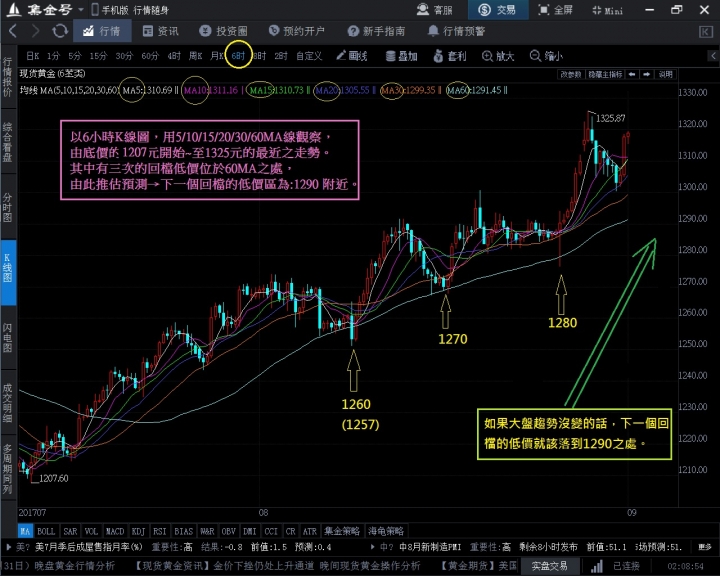Viewport: 720px width, 576px height.
Task: Check the signal strength connection icon
Action: pos(596,566)
